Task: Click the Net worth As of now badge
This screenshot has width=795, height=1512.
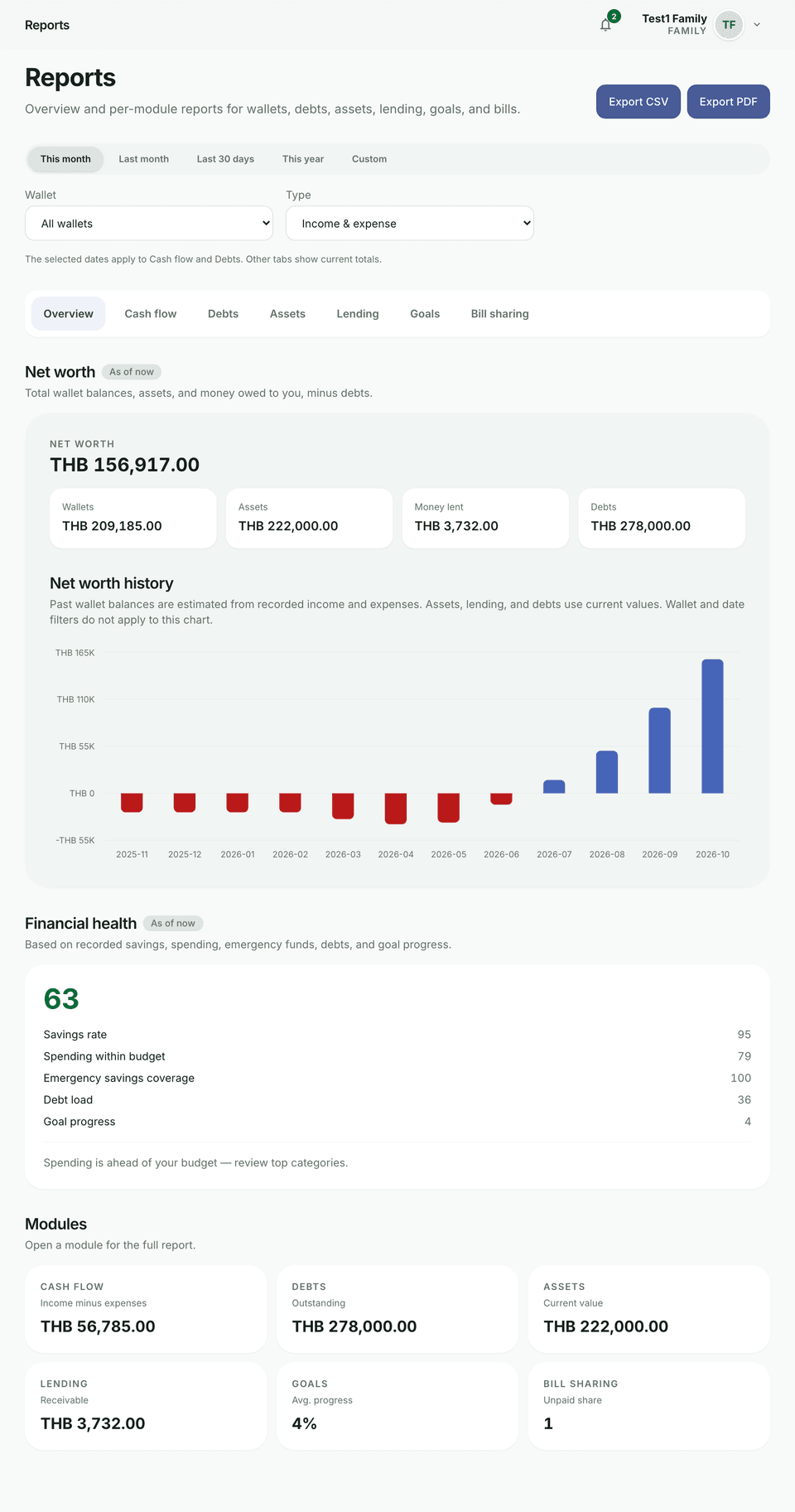Action: [132, 372]
